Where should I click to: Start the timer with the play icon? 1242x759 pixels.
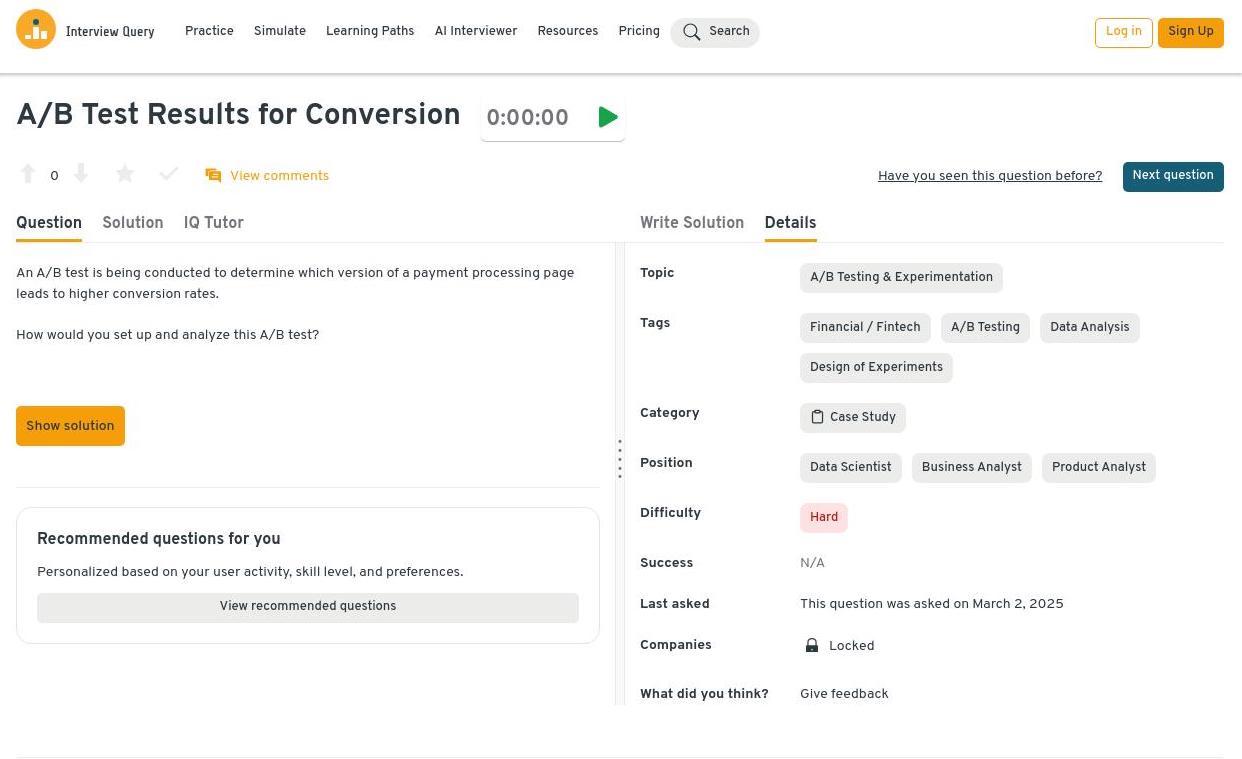607,118
